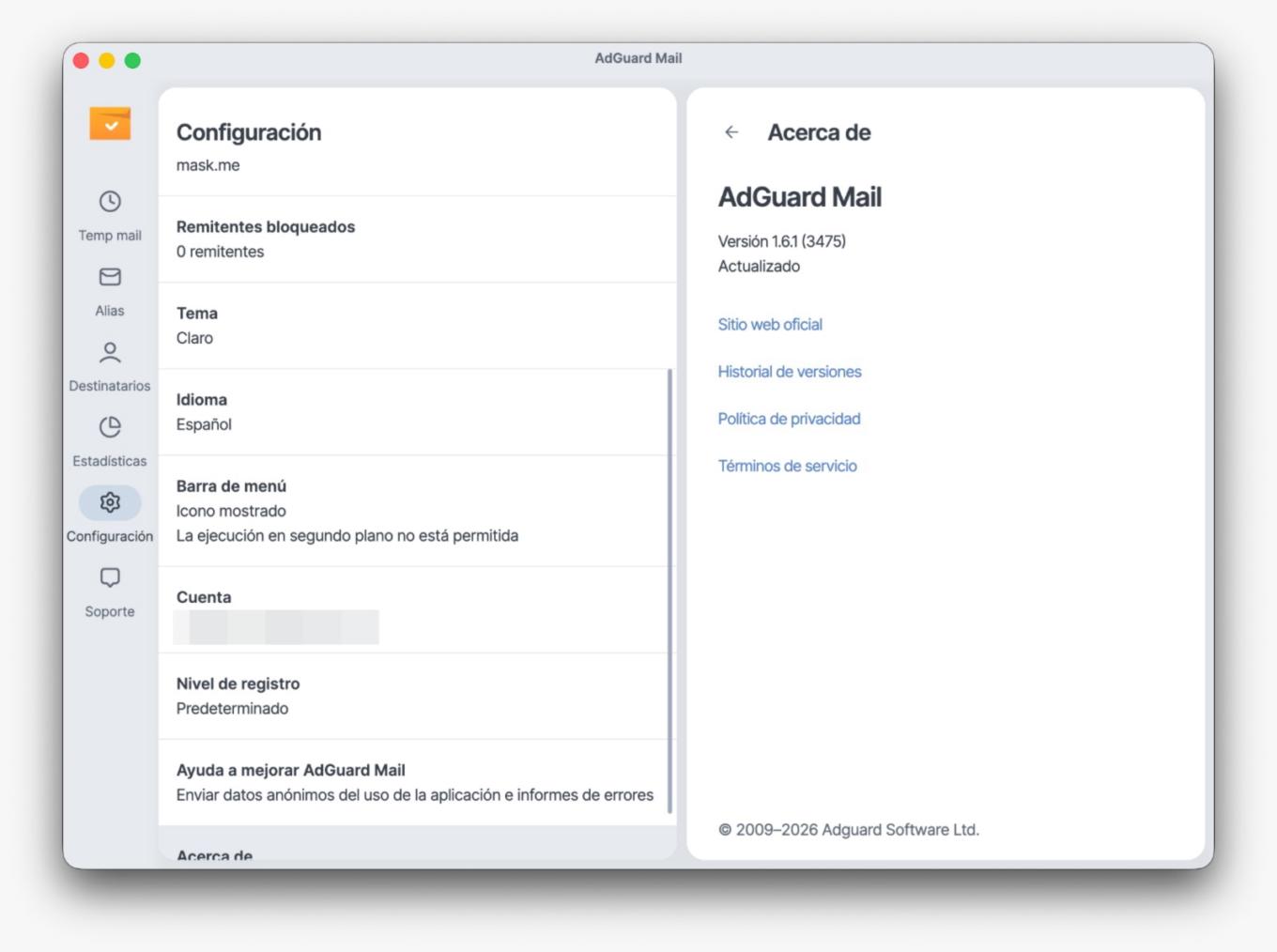Maximize the AdGuard Mail window
Screen dimensions: 1277x952
pyautogui.click(x=133, y=60)
